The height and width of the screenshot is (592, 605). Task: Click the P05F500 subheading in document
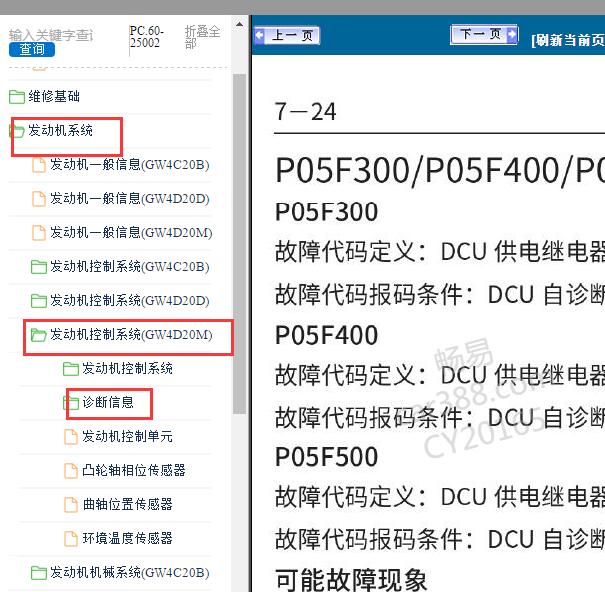(x=326, y=457)
